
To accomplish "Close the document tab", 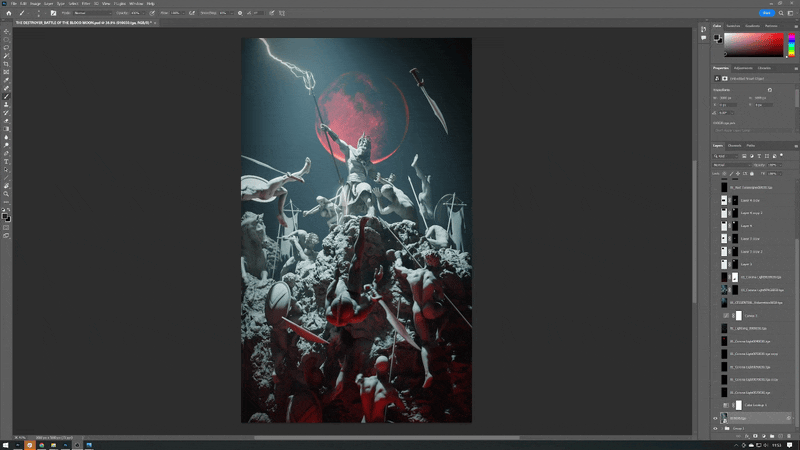I will [155, 22].
